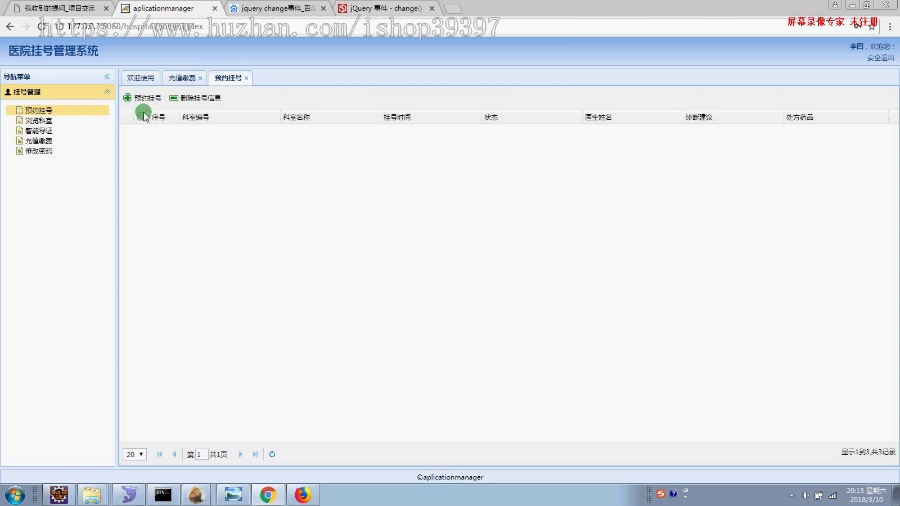
Task: Click the volume speaker tray icon
Action: [805, 495]
